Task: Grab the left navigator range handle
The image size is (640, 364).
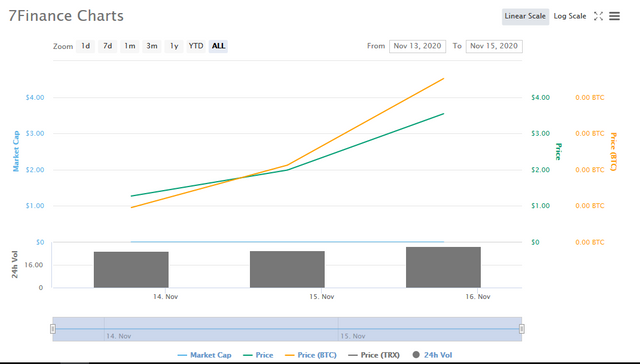Action: click(53, 328)
